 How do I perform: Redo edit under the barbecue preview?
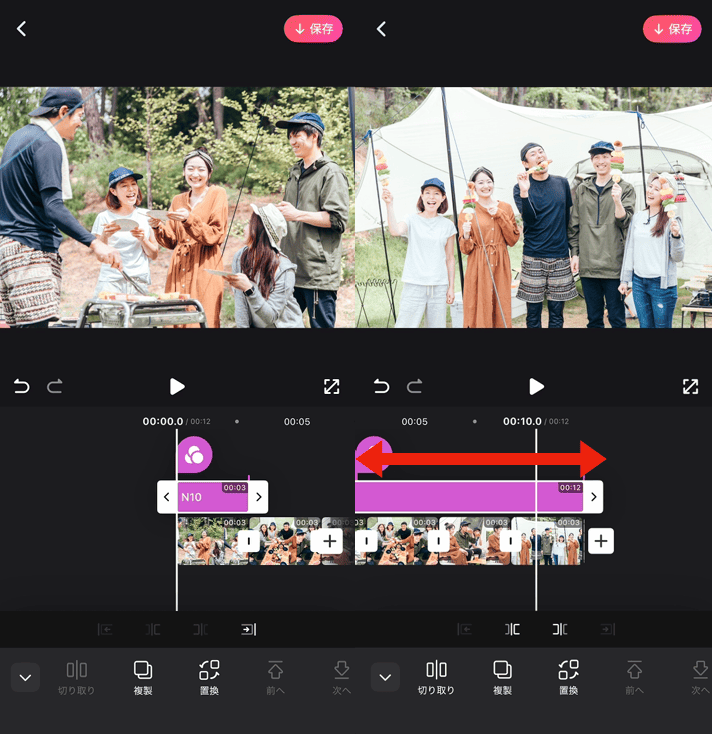click(55, 387)
